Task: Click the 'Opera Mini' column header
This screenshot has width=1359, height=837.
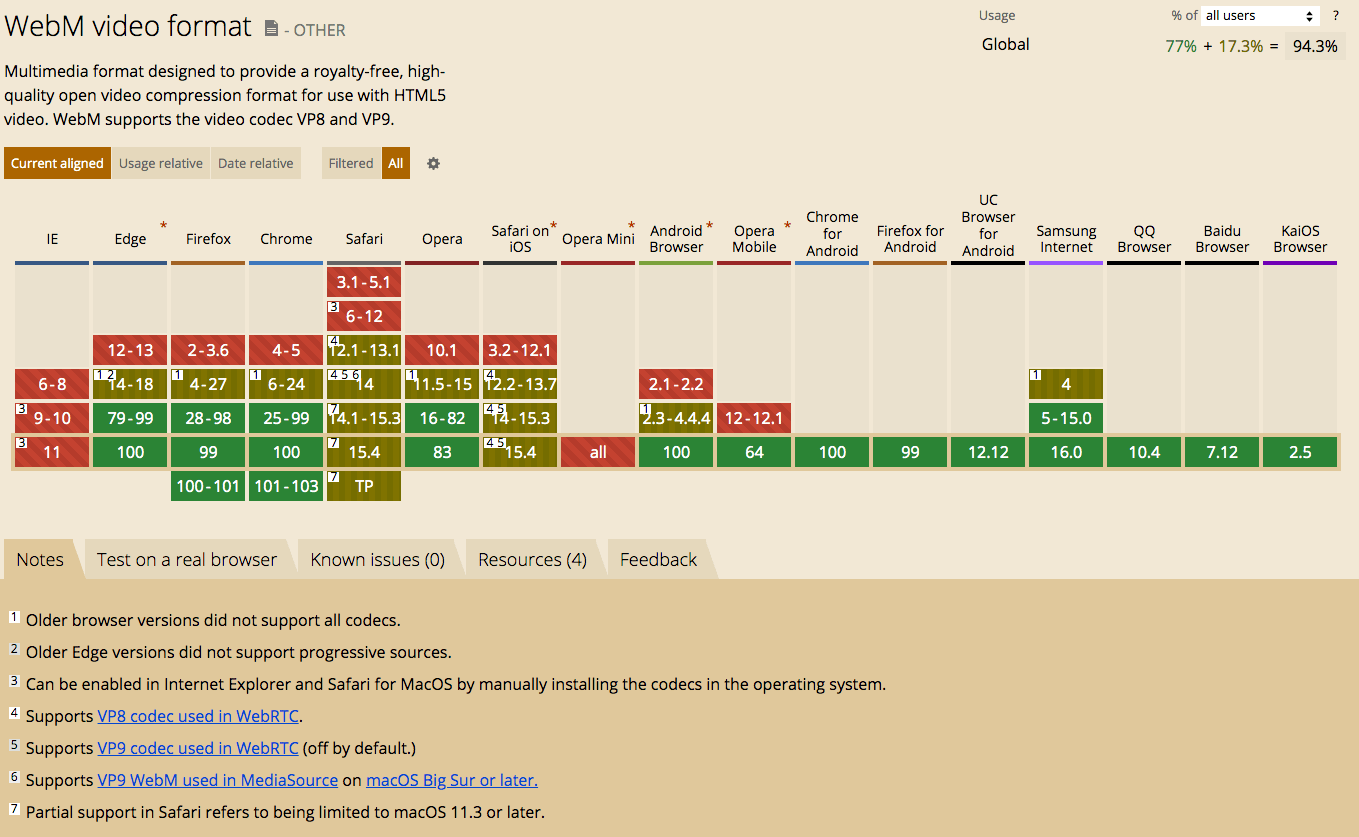Action: point(598,239)
